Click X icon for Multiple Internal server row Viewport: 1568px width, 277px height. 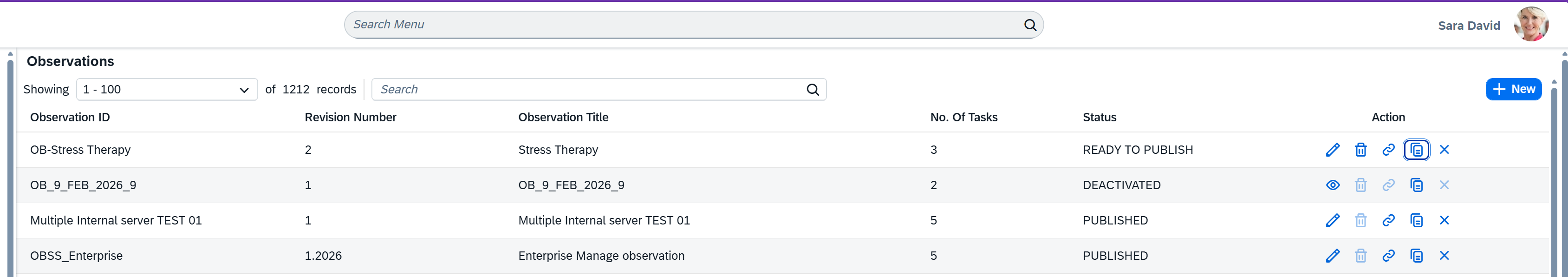(1444, 220)
